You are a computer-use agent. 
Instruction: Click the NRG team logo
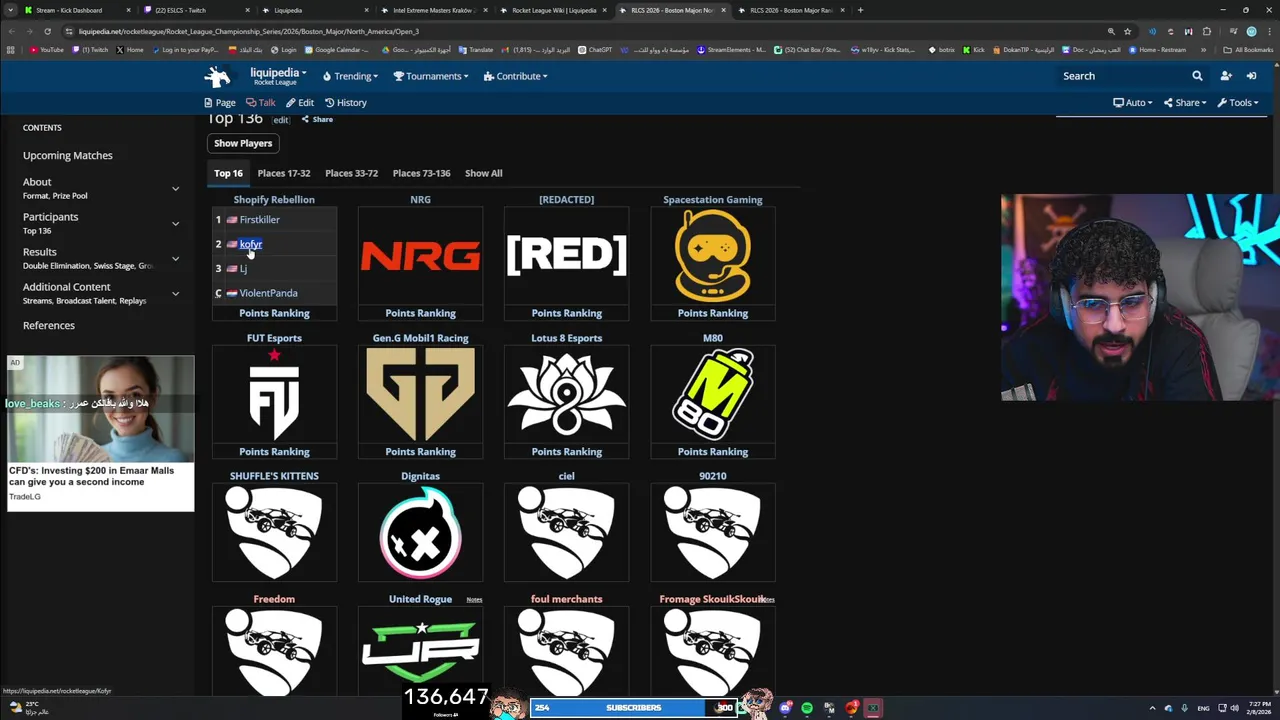pyautogui.click(x=420, y=257)
